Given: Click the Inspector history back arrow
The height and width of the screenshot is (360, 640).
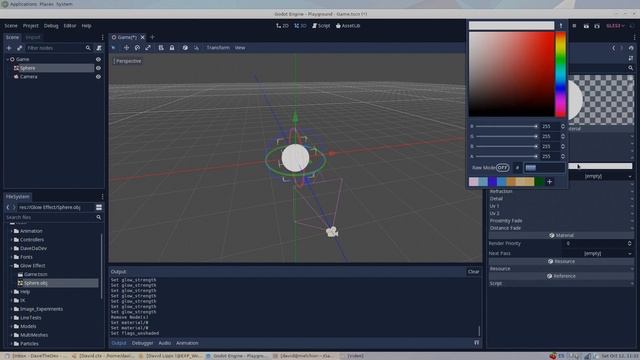Looking at the screenshot, I should tap(613, 48).
